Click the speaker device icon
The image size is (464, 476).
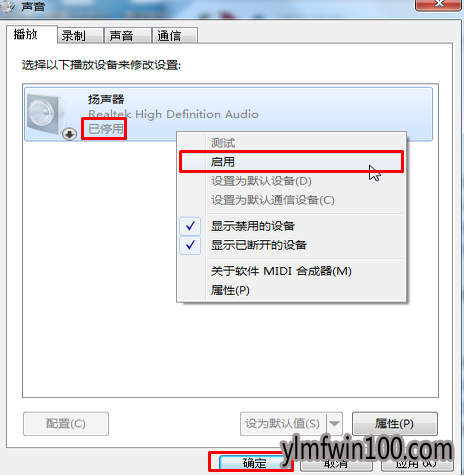click(47, 114)
